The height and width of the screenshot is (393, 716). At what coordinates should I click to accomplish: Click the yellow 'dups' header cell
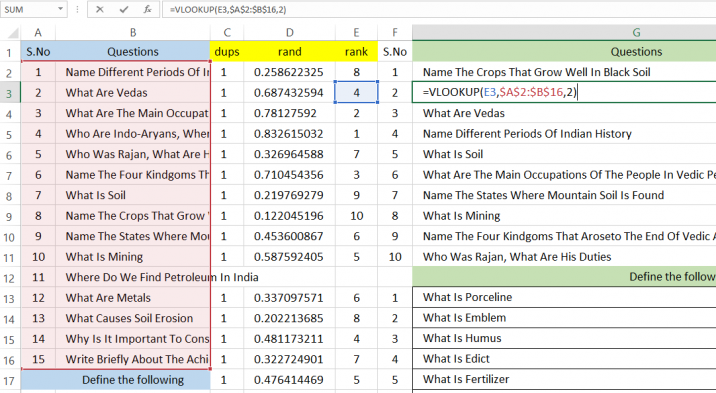click(x=227, y=52)
